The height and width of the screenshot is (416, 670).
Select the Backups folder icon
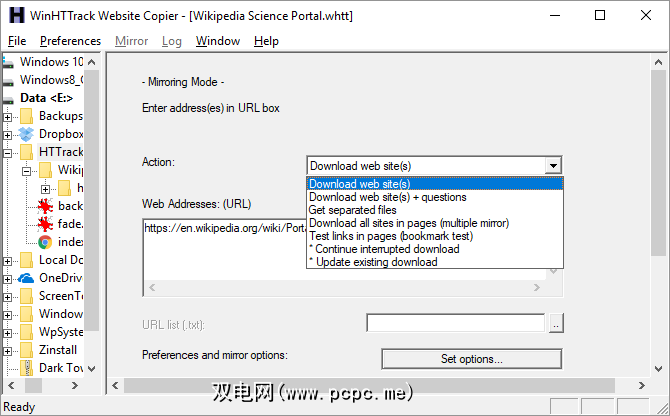(x=26, y=116)
